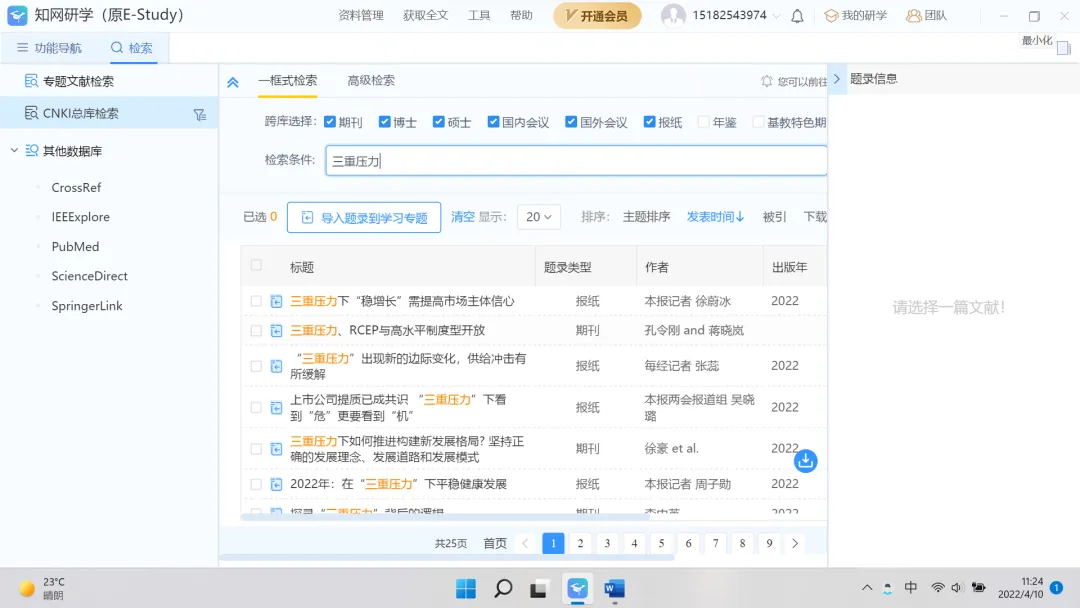
Task: Click the 知网研学 app logo
Action: tap(17, 15)
